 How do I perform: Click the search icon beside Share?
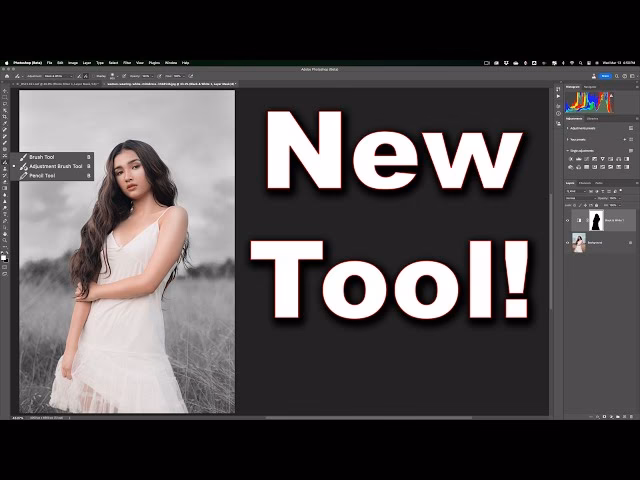click(x=617, y=76)
